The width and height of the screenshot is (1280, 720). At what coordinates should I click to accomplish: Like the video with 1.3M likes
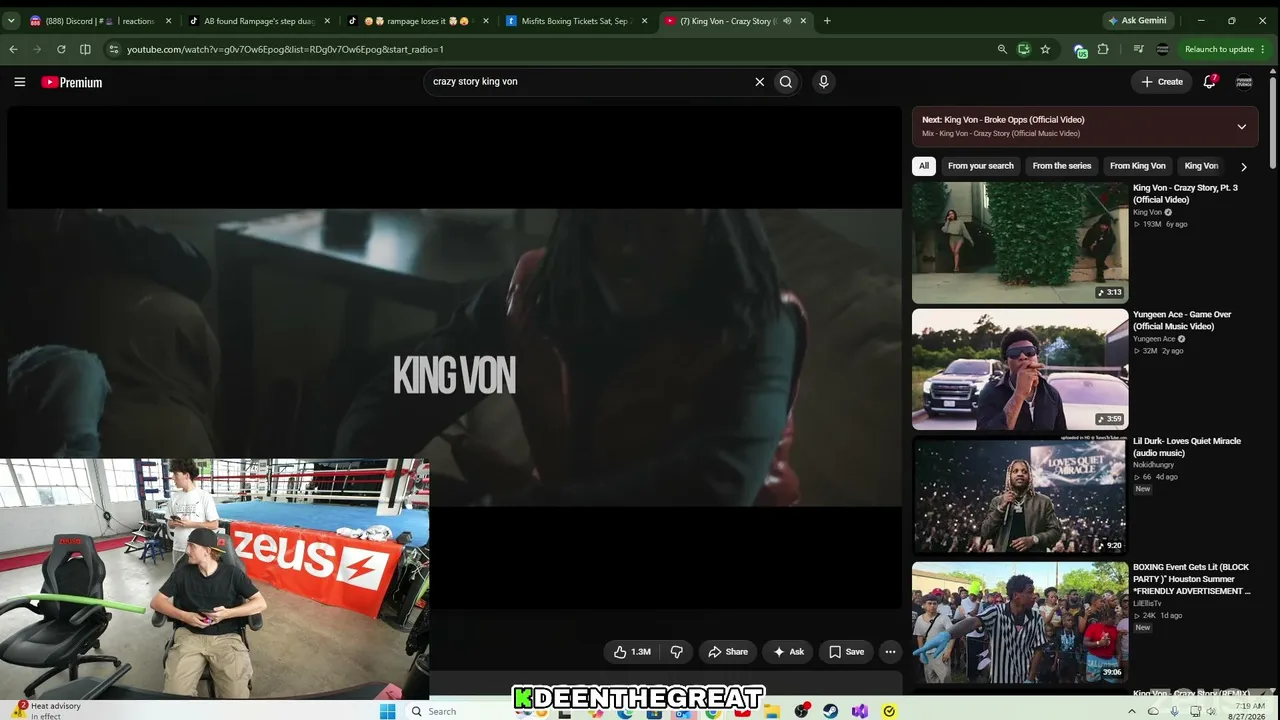633,652
